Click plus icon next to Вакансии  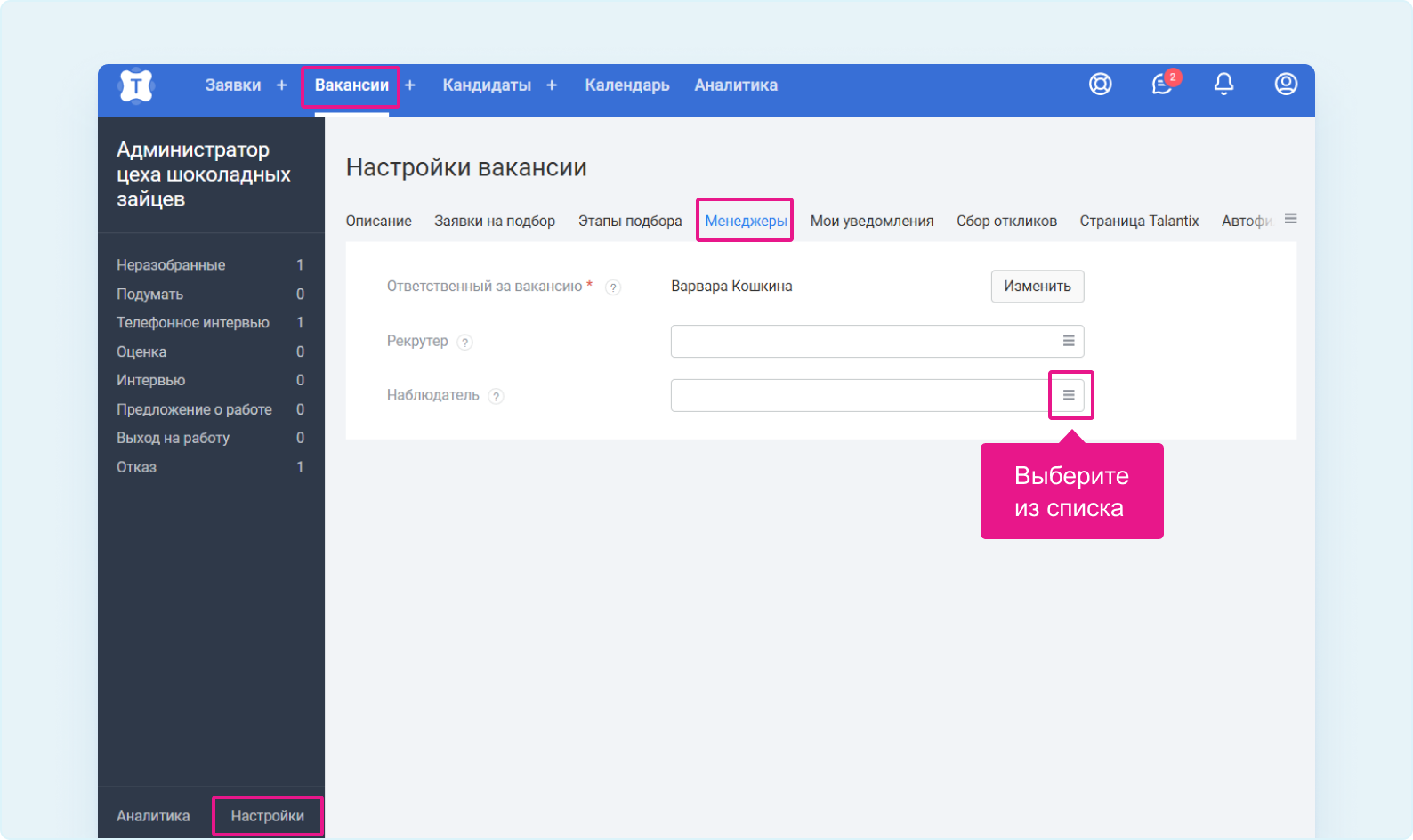pyautogui.click(x=410, y=85)
